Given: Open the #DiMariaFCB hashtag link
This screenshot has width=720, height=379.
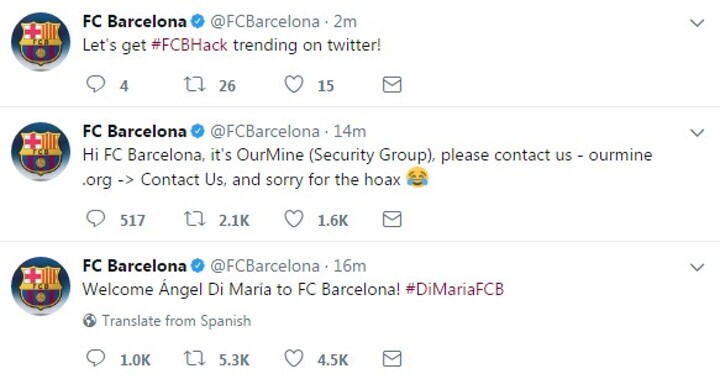Looking at the screenshot, I should 455,289.
